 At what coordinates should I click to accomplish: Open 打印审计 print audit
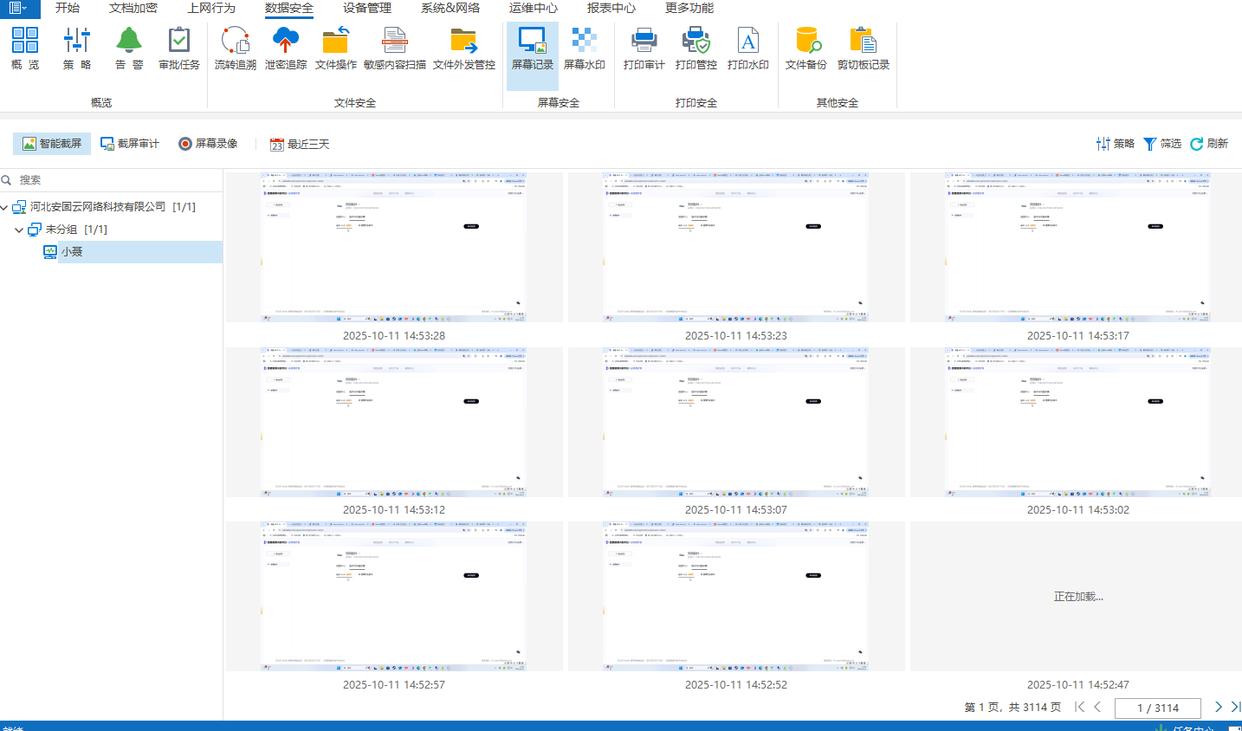pos(644,49)
